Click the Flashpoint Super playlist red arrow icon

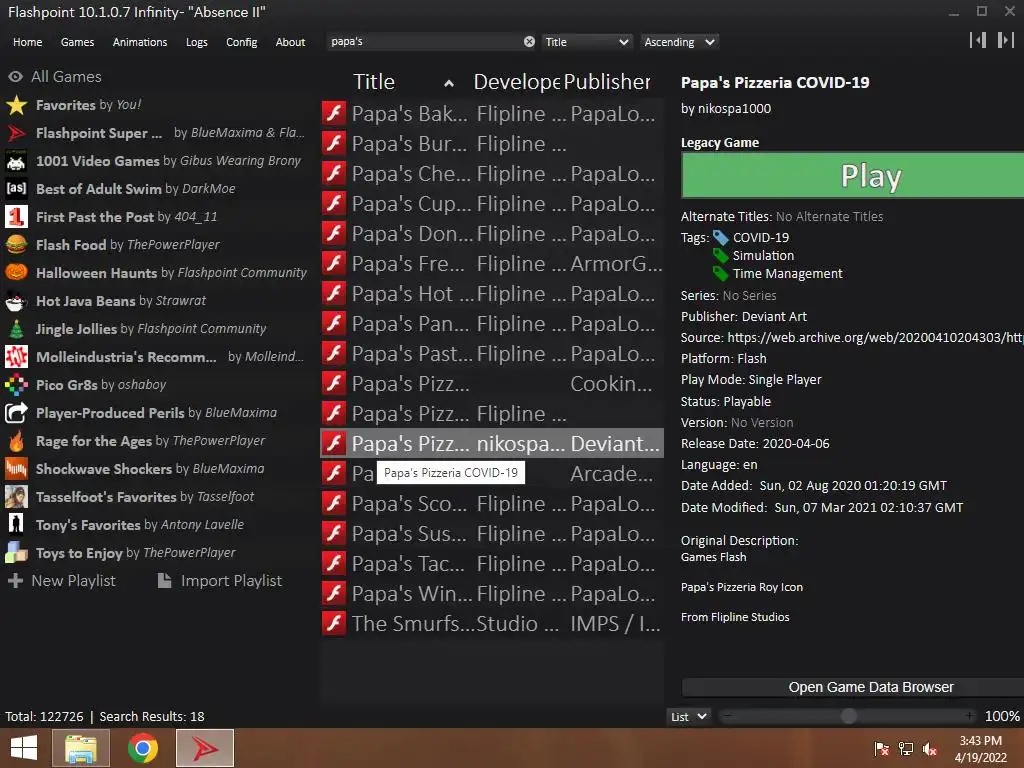[x=16, y=133]
